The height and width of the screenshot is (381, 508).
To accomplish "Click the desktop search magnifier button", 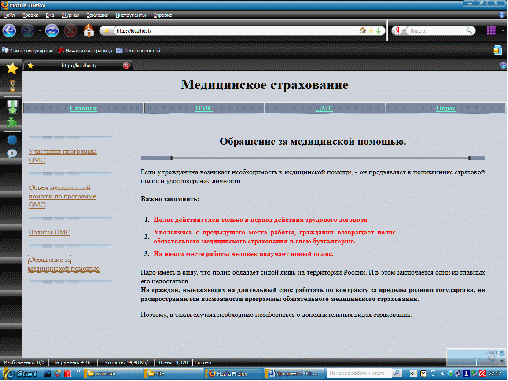I will point(397,373).
